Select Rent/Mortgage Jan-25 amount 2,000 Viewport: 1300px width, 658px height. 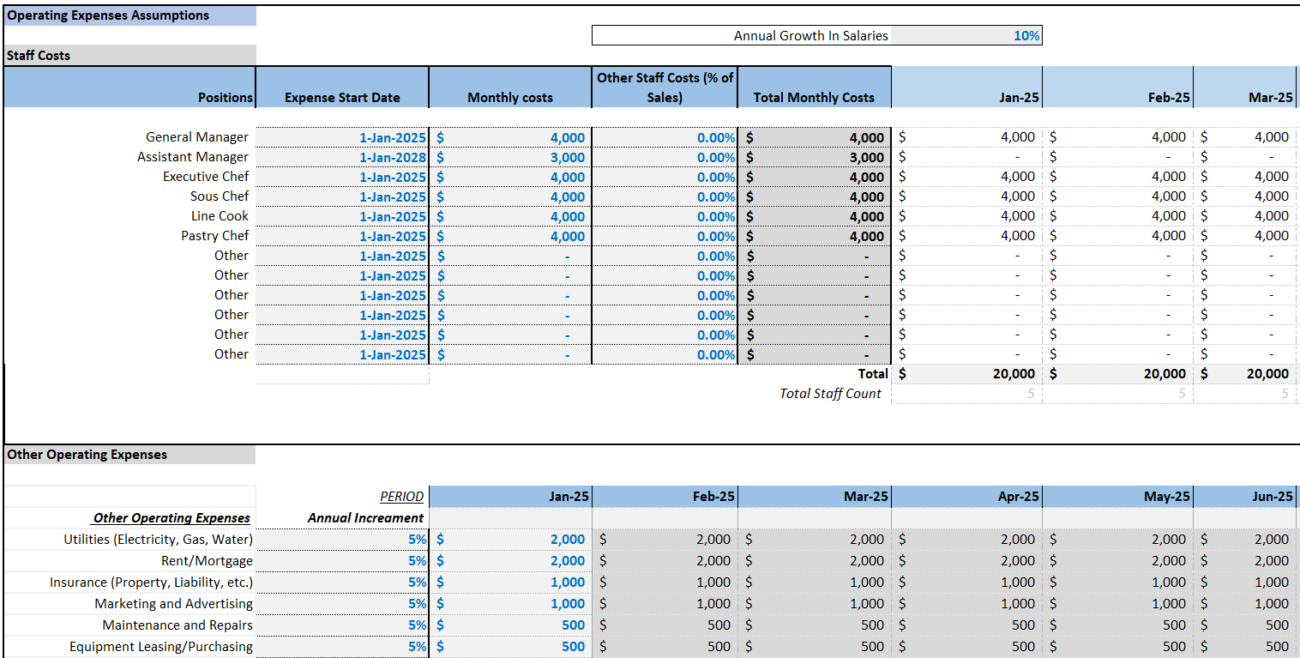(x=511, y=561)
